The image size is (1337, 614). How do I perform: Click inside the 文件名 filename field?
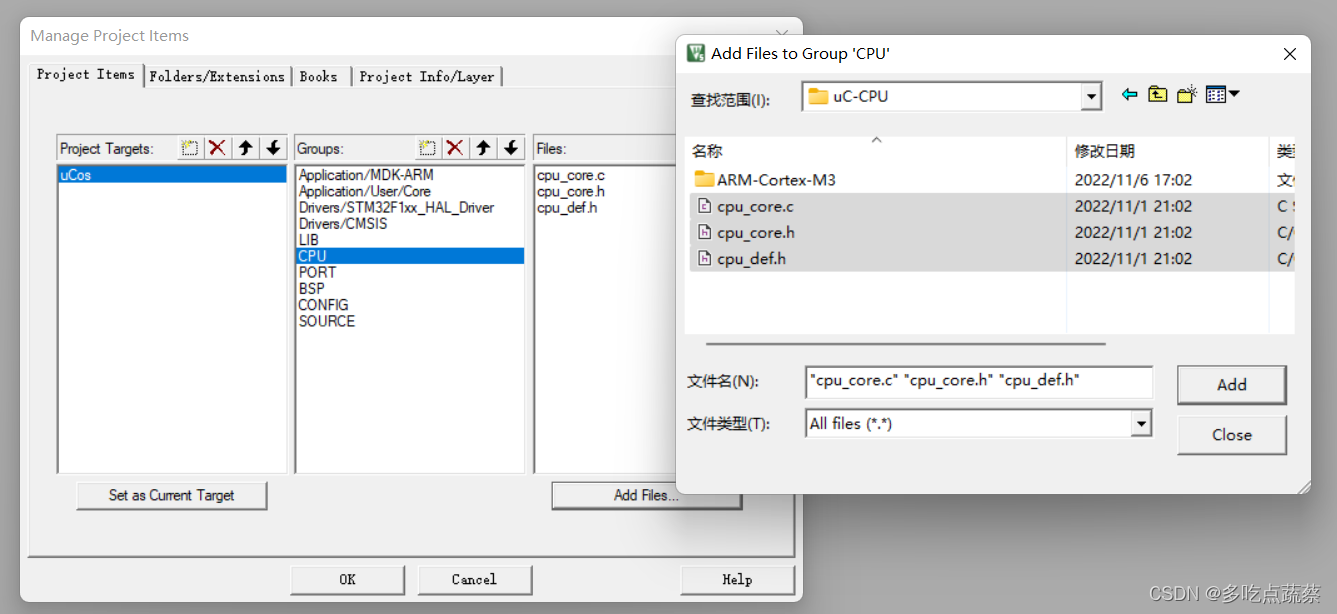click(975, 382)
